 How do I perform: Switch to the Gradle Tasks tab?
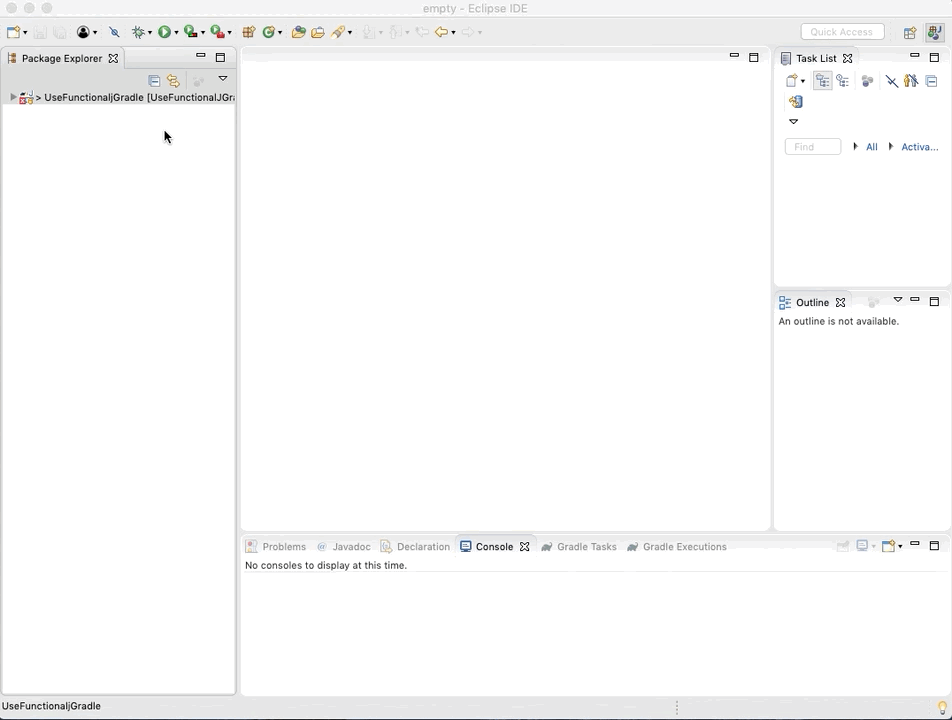(x=579, y=546)
